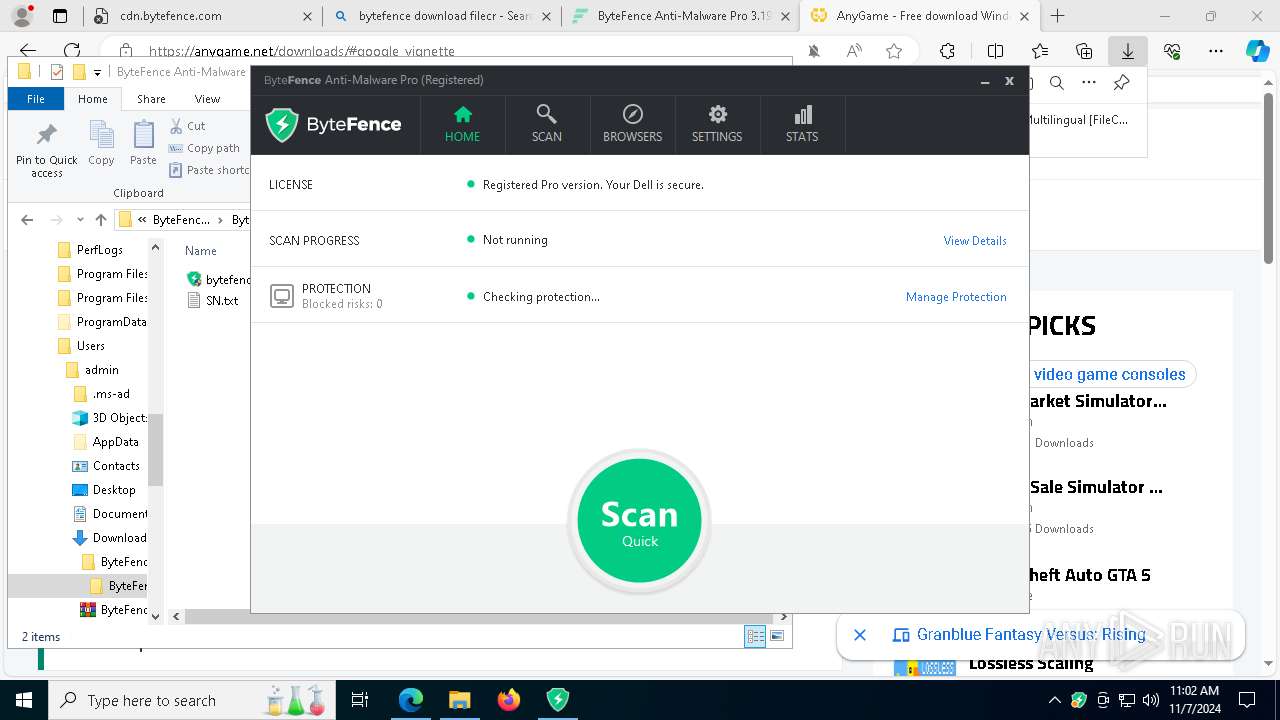This screenshot has width=1280, height=720.
Task: Open File Explorer from the taskbar
Action: tap(459, 700)
